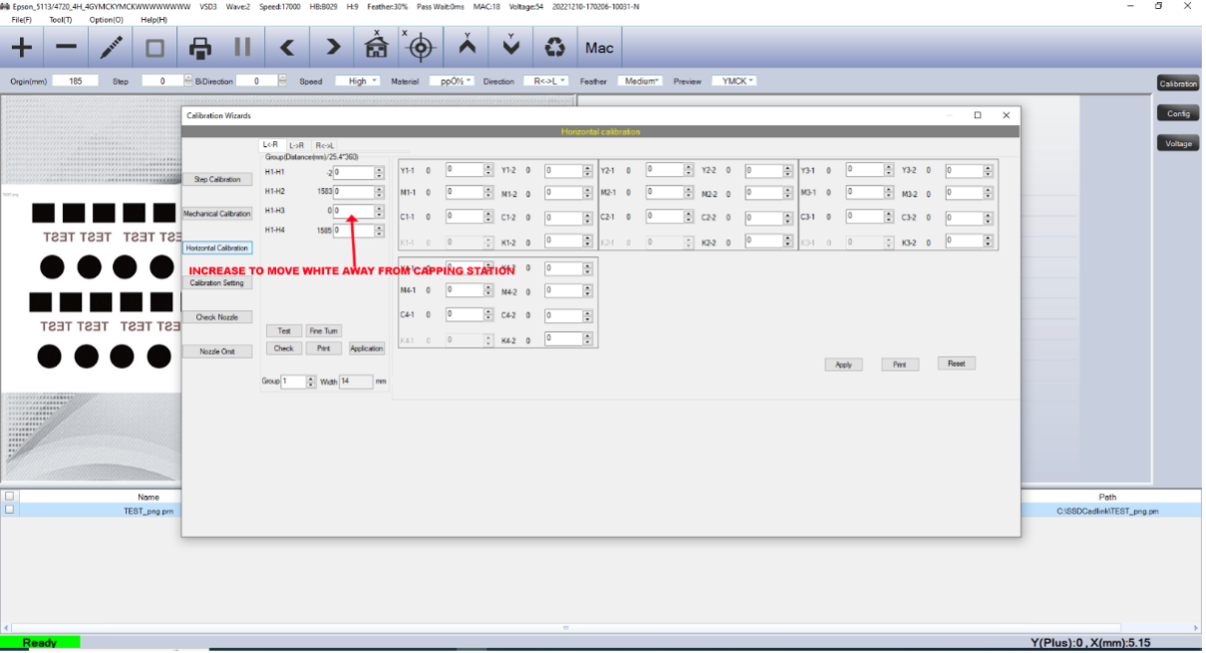Click the Y down double-chevron icon
The image size is (1206, 653).
pos(510,47)
